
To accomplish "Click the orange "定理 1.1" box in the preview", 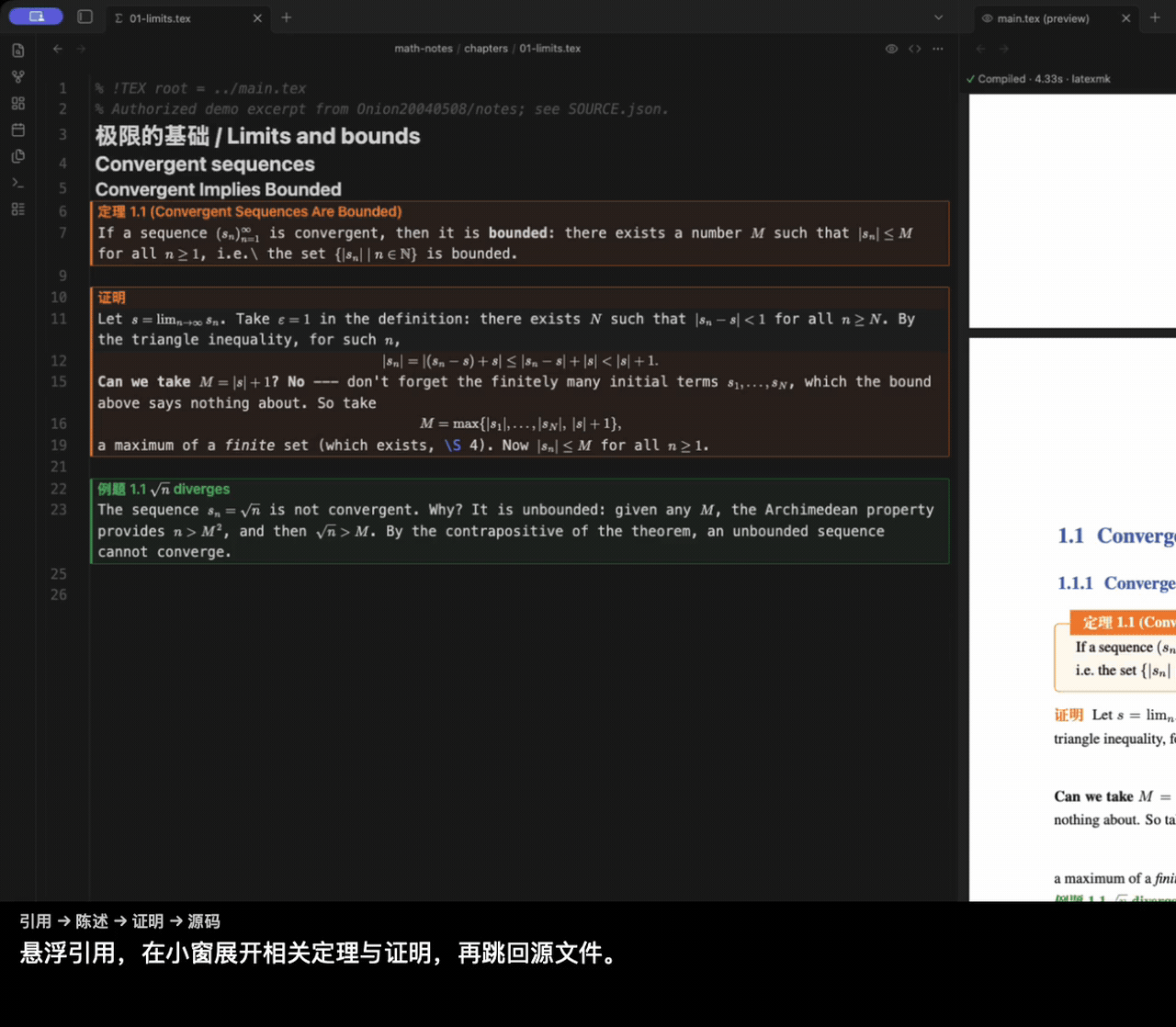I will coord(1123,622).
